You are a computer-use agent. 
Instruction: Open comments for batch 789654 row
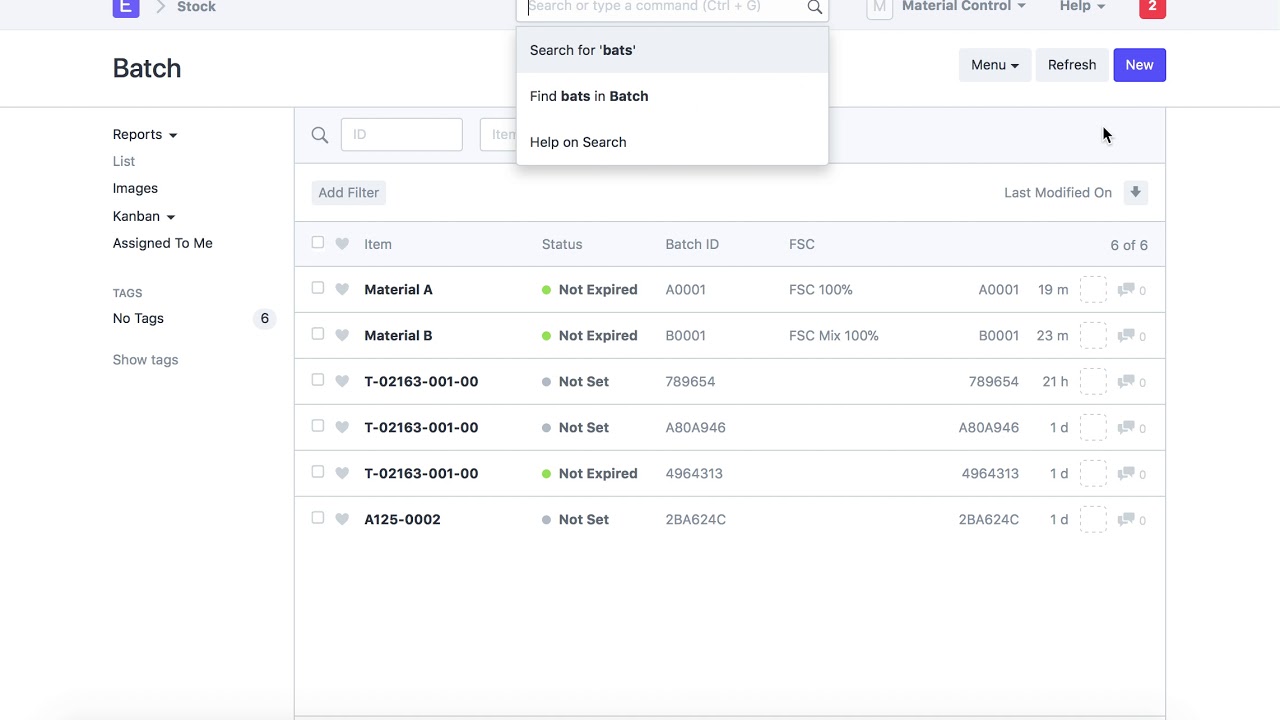coord(1131,382)
